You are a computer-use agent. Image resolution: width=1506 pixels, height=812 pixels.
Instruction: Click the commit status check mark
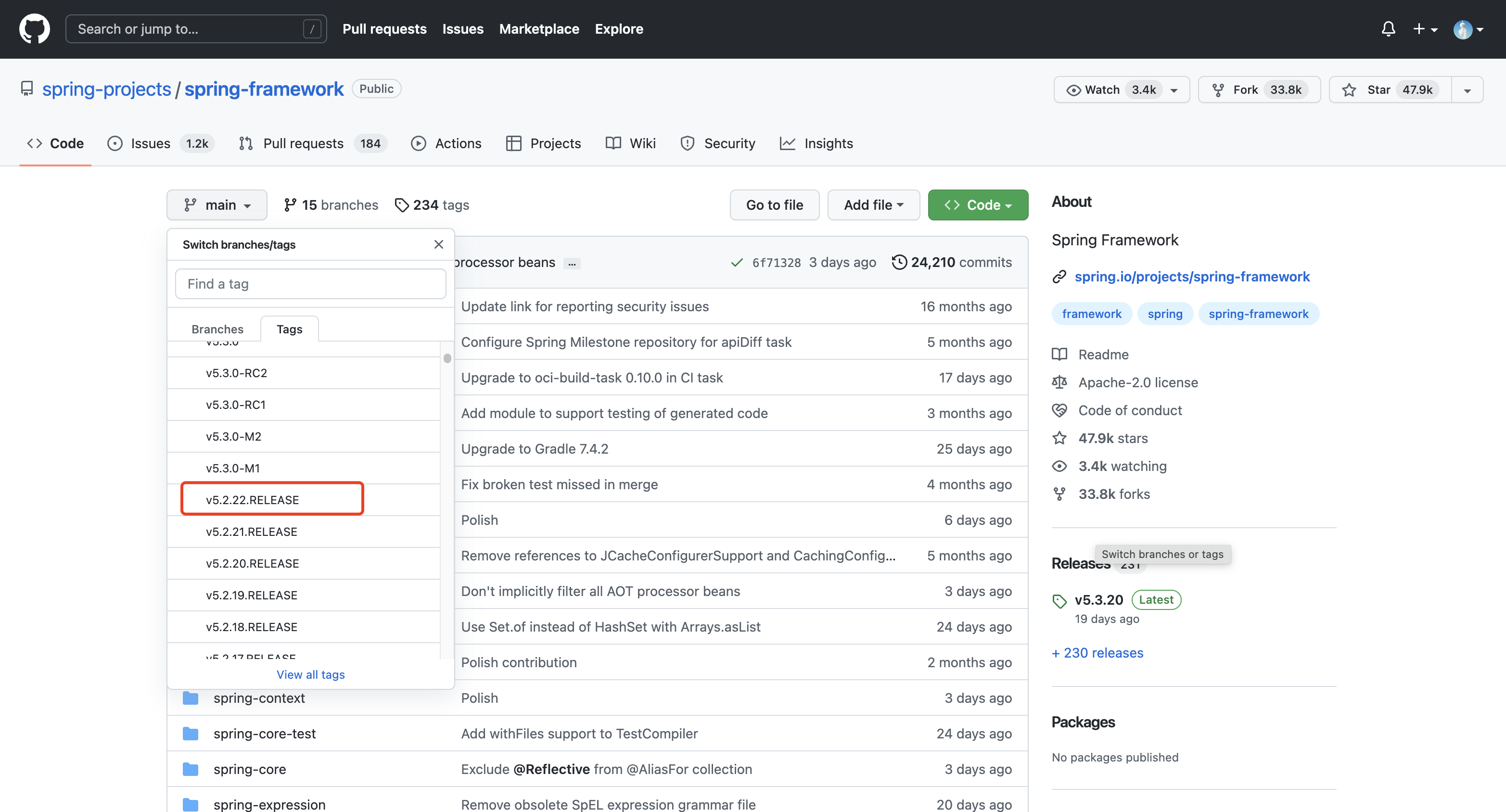[x=737, y=263]
